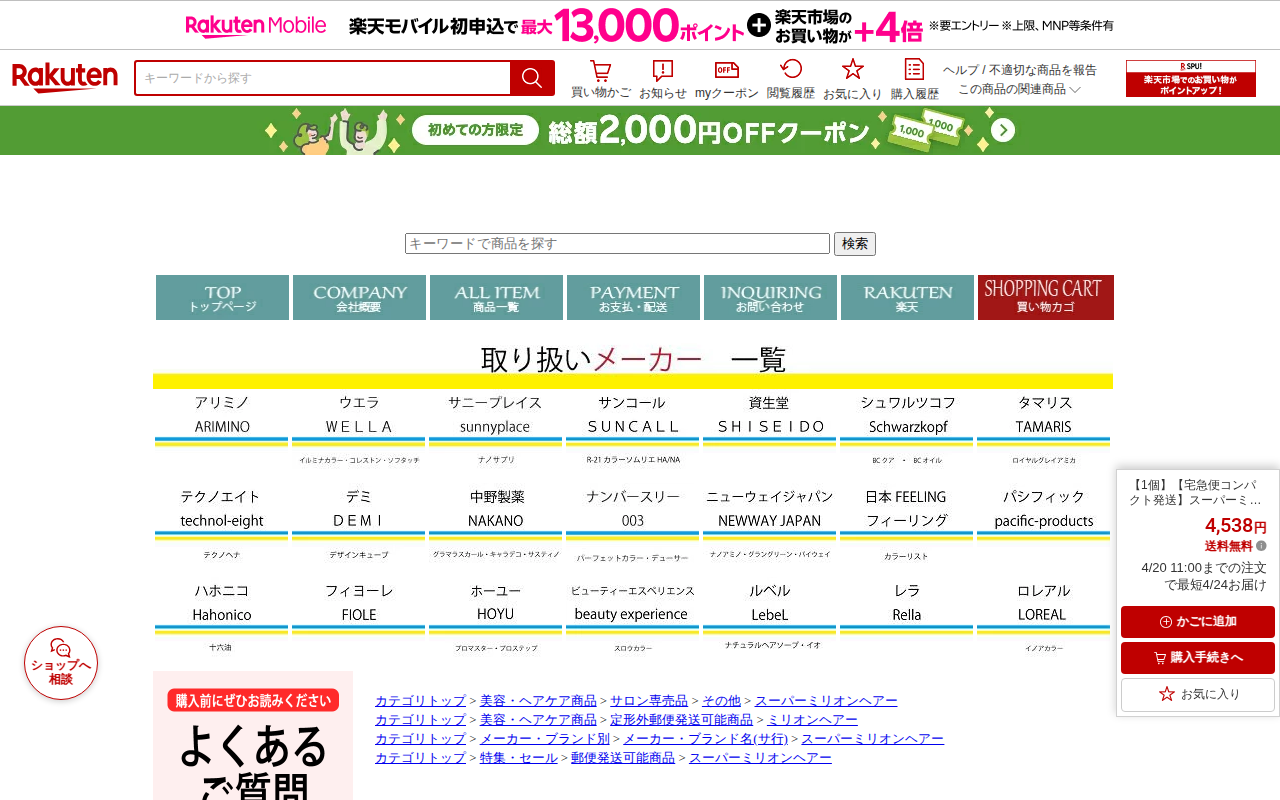Viewport: 1280px width, 800px height.
Task: Open the INQUIRING お問い合わせ tab
Action: [770, 298]
